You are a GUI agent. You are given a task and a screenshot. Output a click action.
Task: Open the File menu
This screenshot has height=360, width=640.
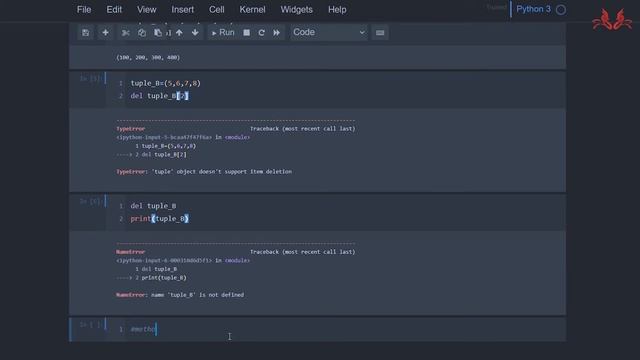pos(84,9)
